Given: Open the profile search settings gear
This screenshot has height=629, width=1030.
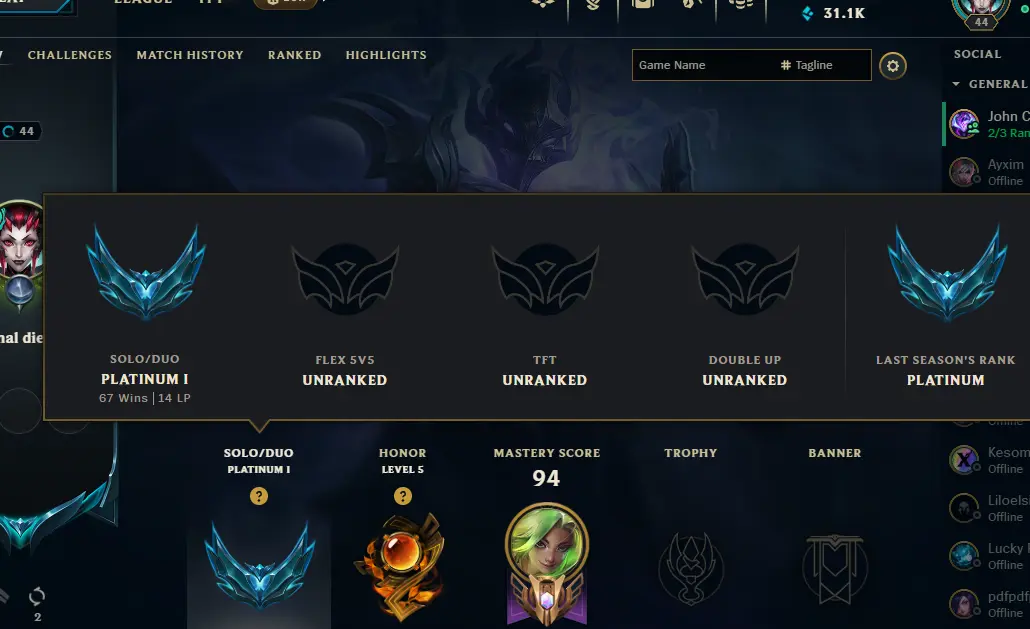Looking at the screenshot, I should (893, 66).
